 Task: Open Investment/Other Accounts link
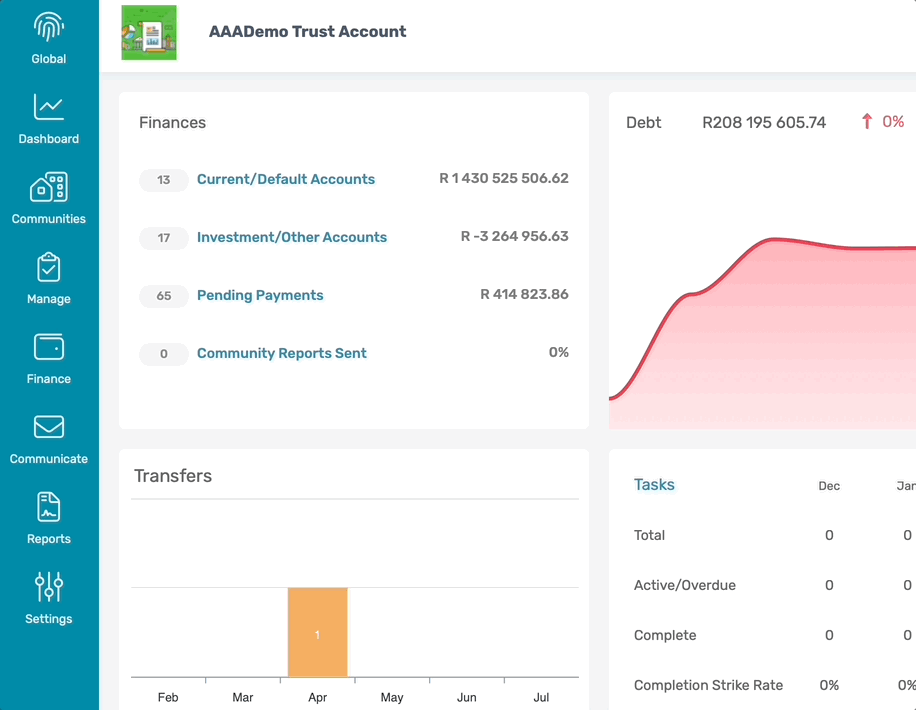292,237
